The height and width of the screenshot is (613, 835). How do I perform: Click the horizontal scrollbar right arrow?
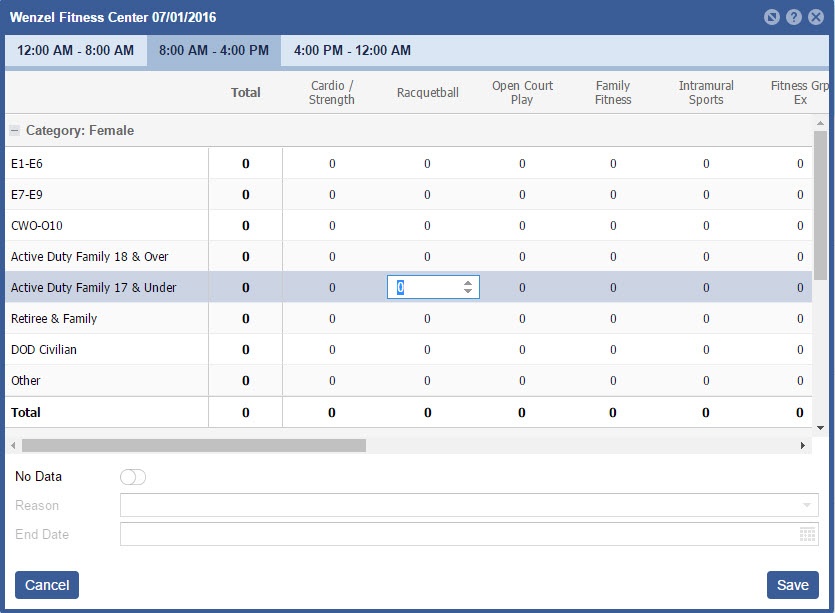click(x=802, y=446)
